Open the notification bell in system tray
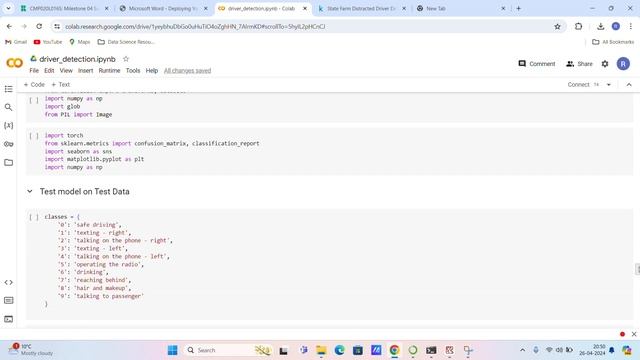 612,350
